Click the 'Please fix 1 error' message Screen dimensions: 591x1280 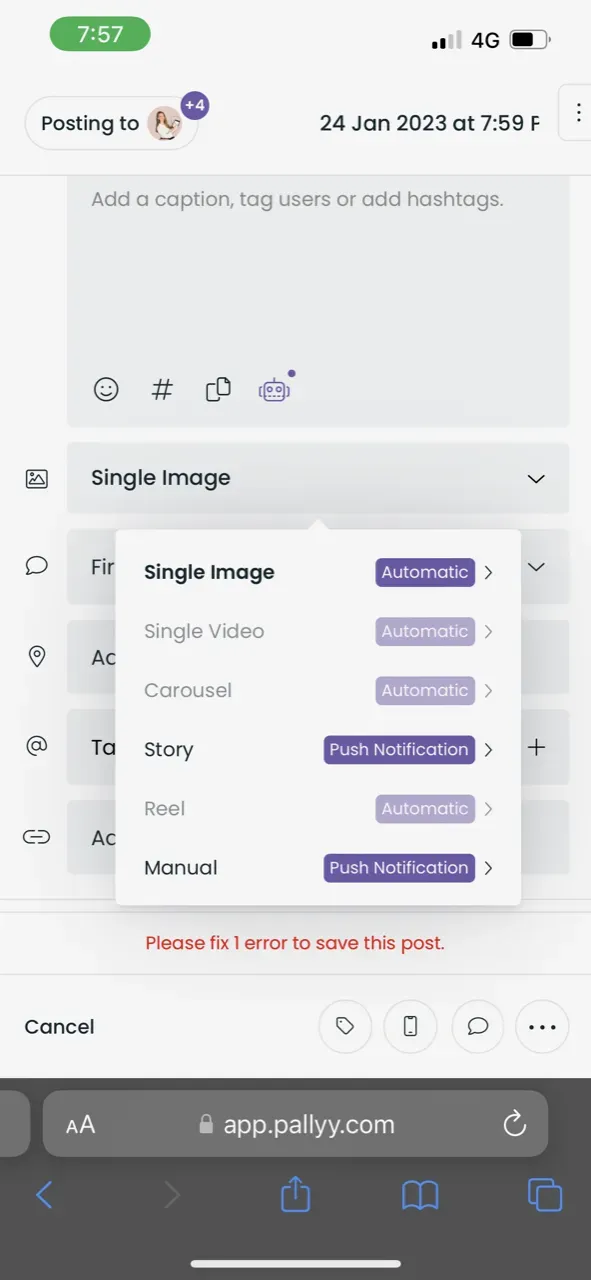pos(295,943)
